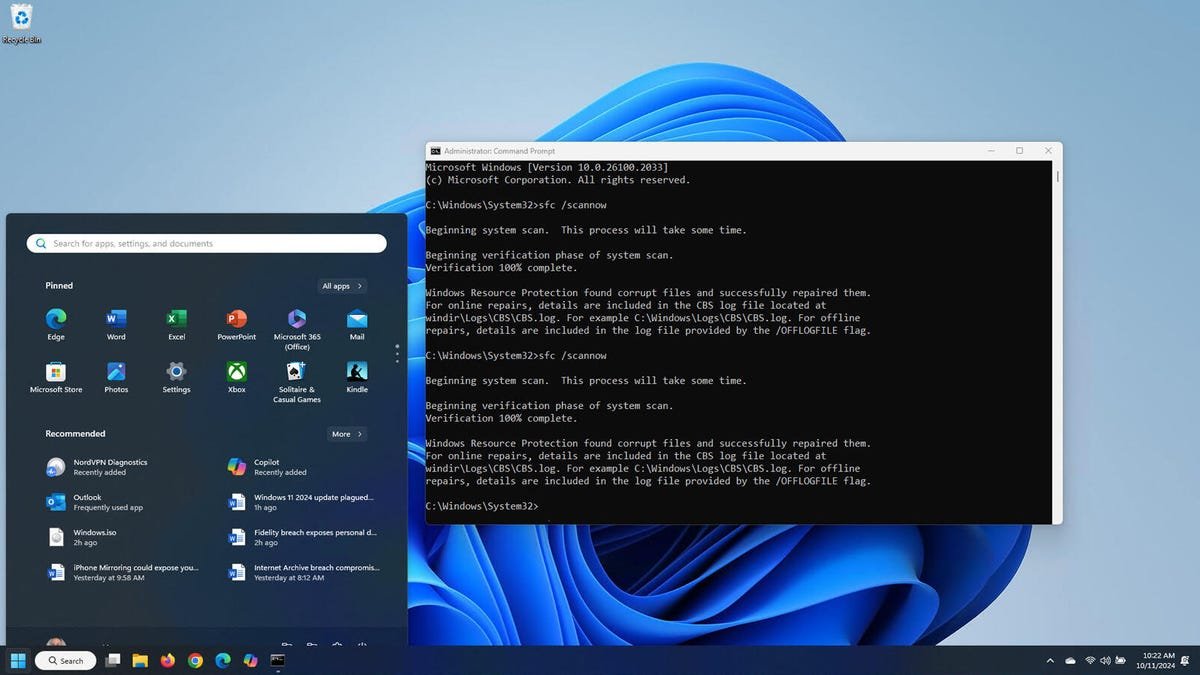Open the pinned Solitaire & Casual Games
The image size is (1200, 675).
(x=297, y=381)
